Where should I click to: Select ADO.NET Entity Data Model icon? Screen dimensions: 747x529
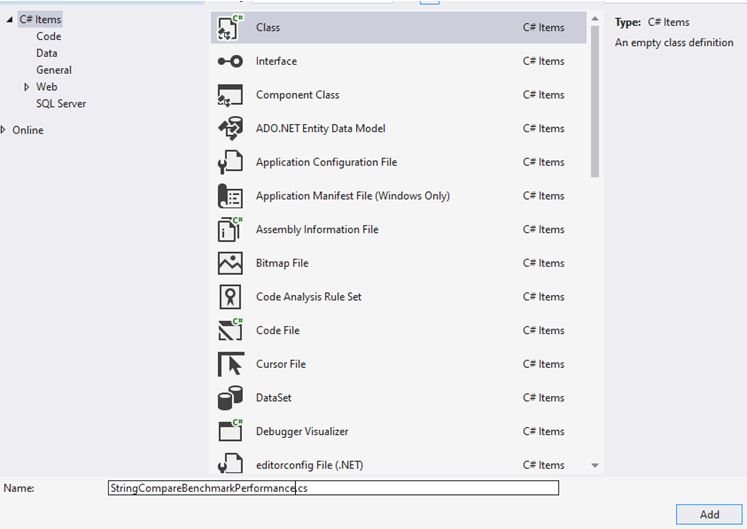pos(230,128)
